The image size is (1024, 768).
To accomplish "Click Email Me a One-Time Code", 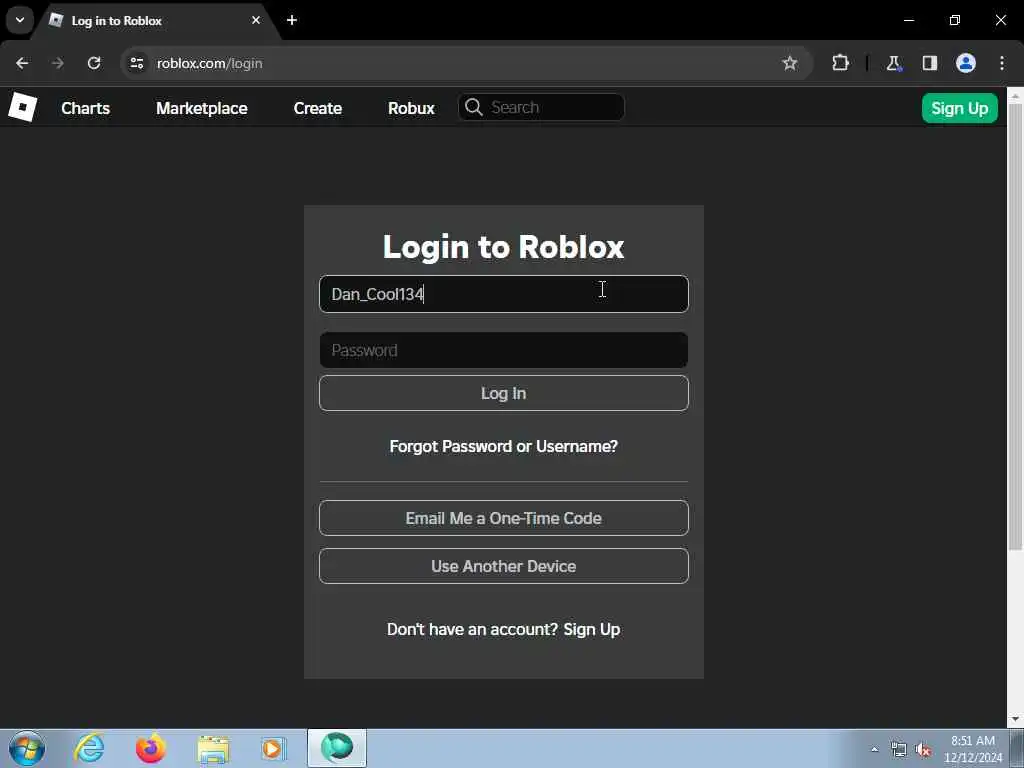I will coord(504,518).
